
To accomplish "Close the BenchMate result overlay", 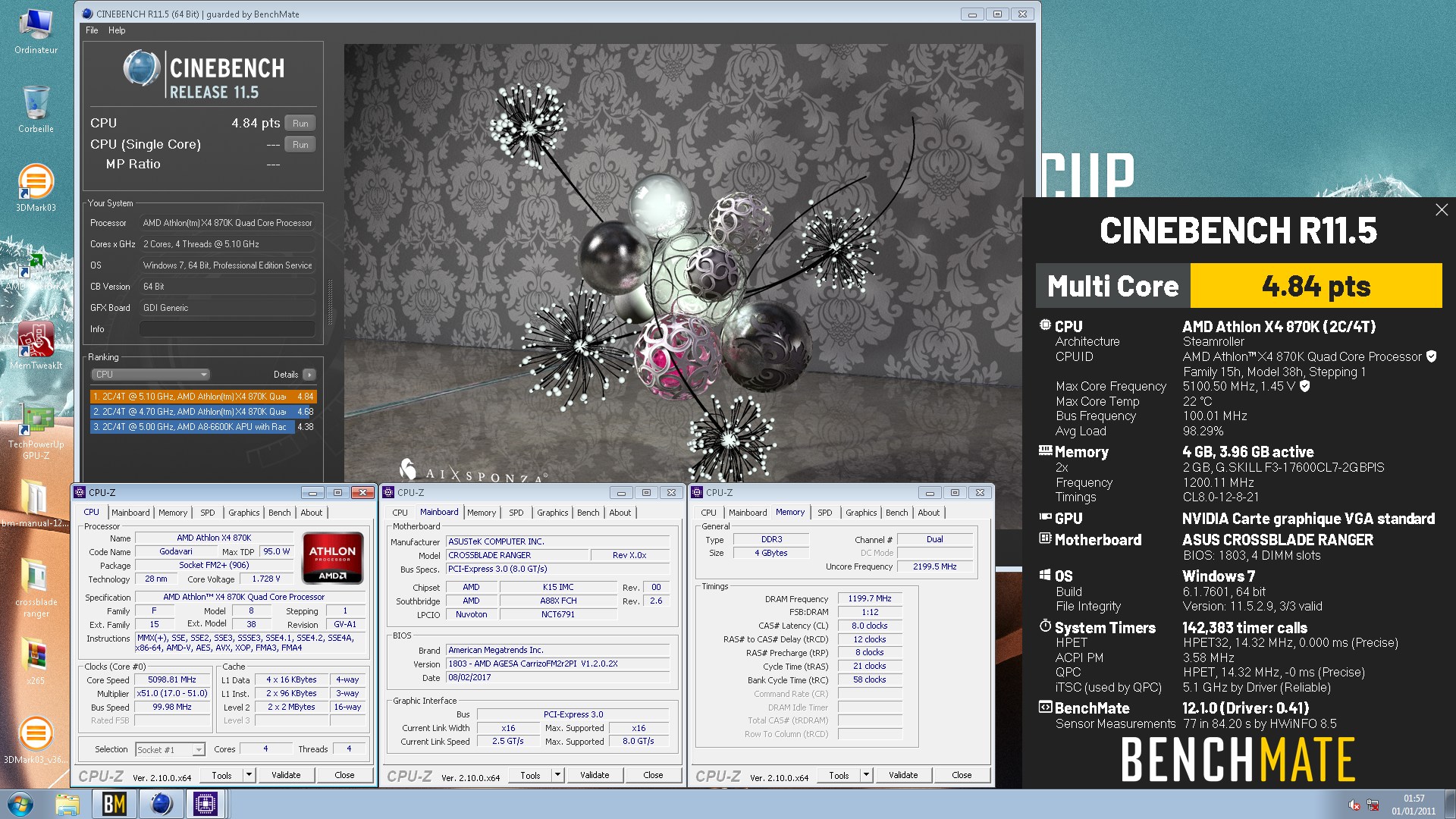I will click(1442, 209).
